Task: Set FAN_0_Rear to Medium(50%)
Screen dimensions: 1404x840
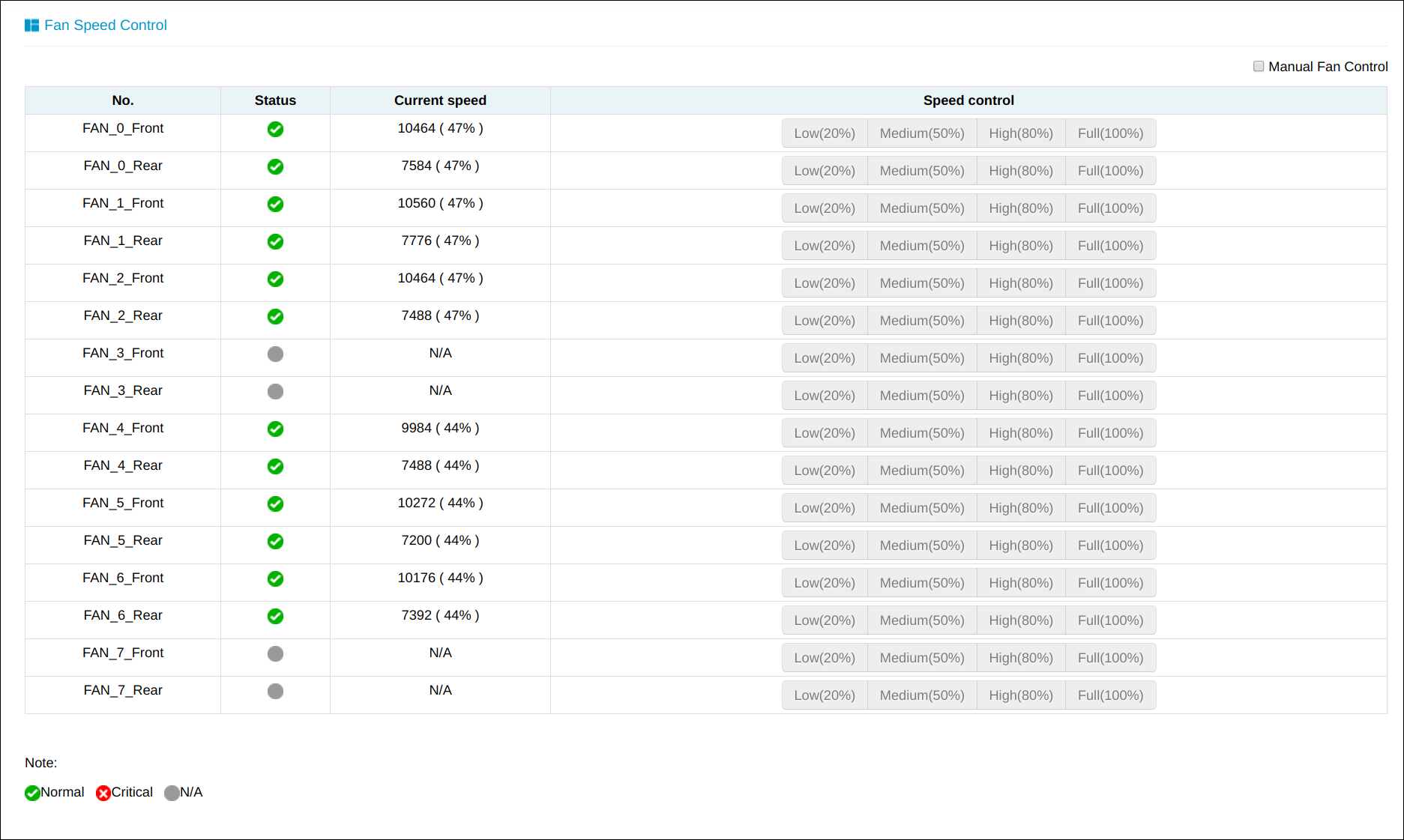Action: (x=922, y=171)
